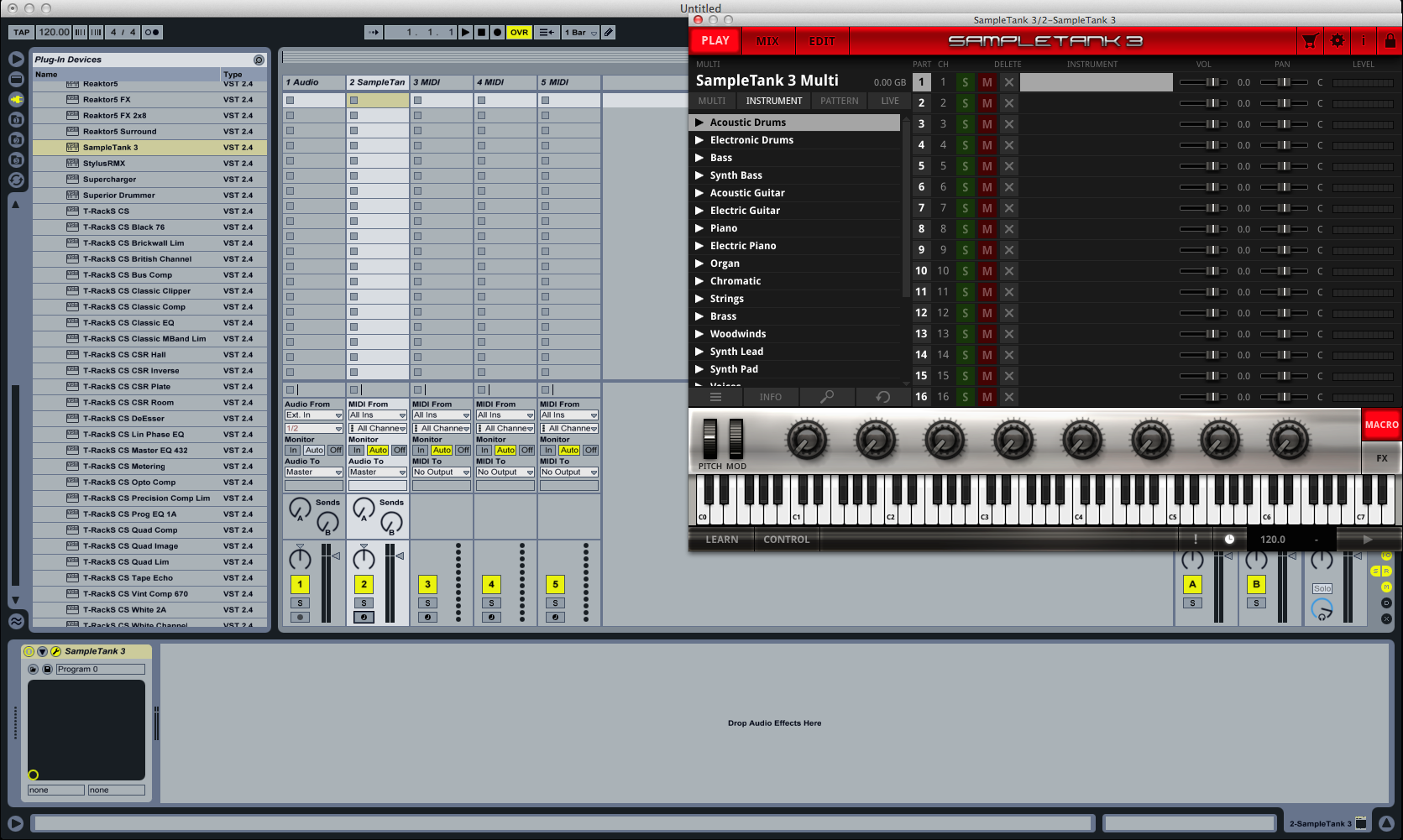Arm track 2 for recording
This screenshot has width=1403, height=840.
coord(364,617)
